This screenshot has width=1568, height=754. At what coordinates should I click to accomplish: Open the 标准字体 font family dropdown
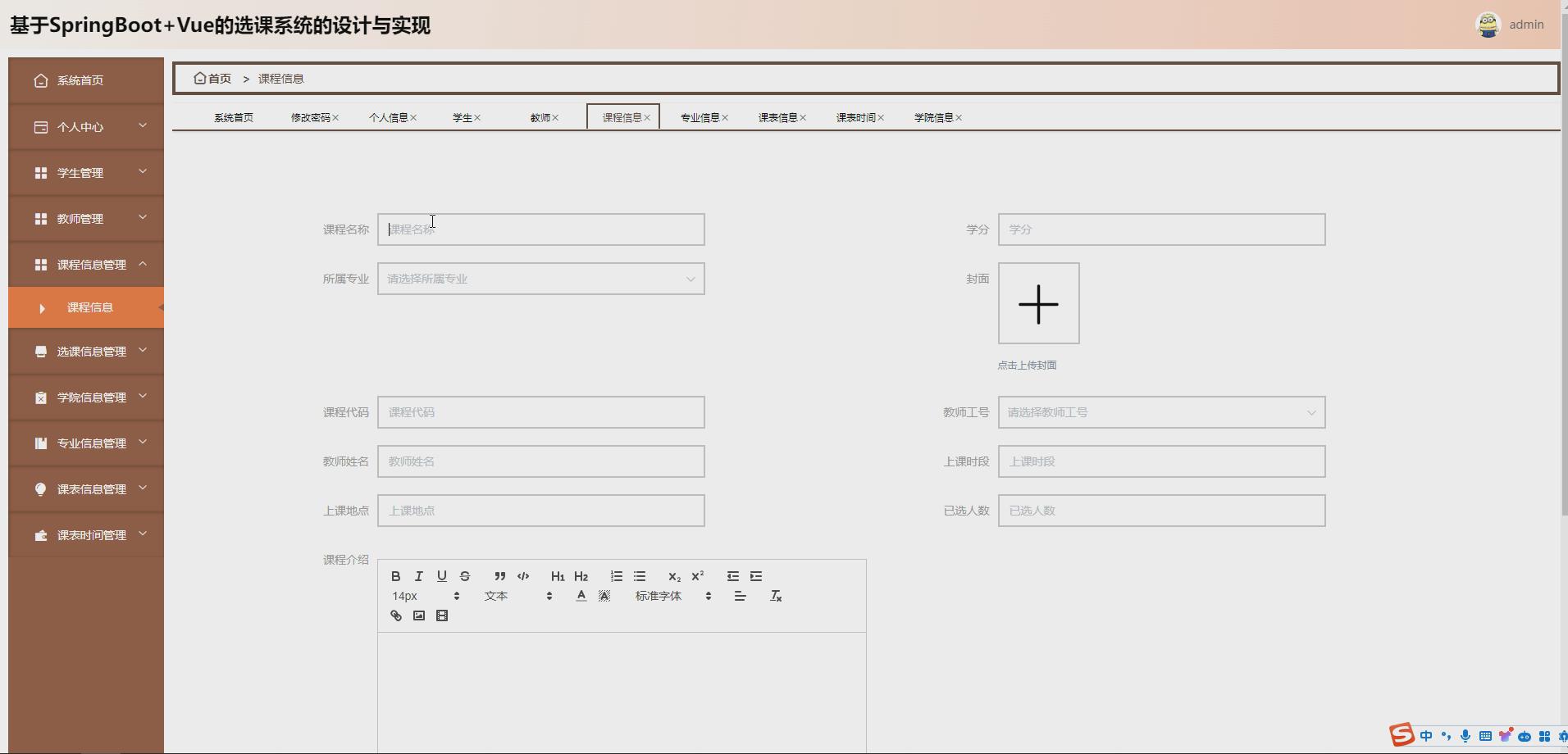(x=673, y=596)
